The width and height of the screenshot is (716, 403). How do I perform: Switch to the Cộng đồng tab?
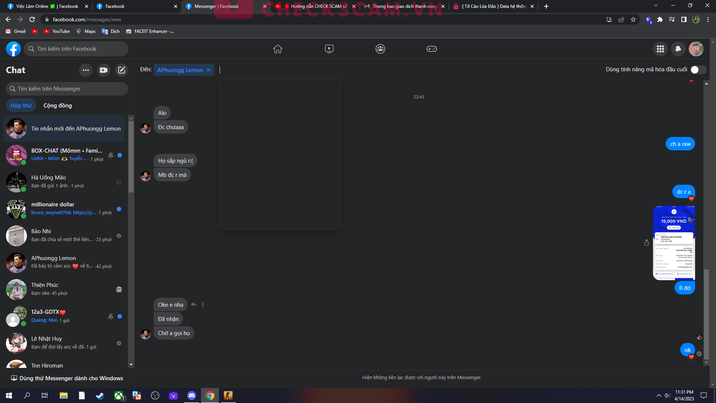[x=57, y=105]
